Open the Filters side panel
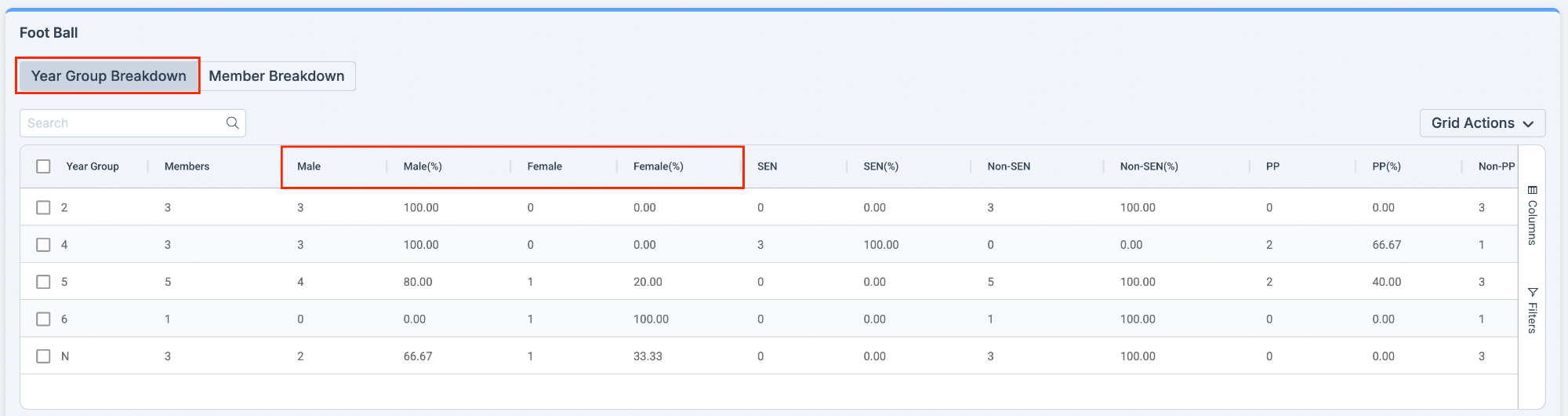This screenshot has height=416, width=1568. (1532, 311)
